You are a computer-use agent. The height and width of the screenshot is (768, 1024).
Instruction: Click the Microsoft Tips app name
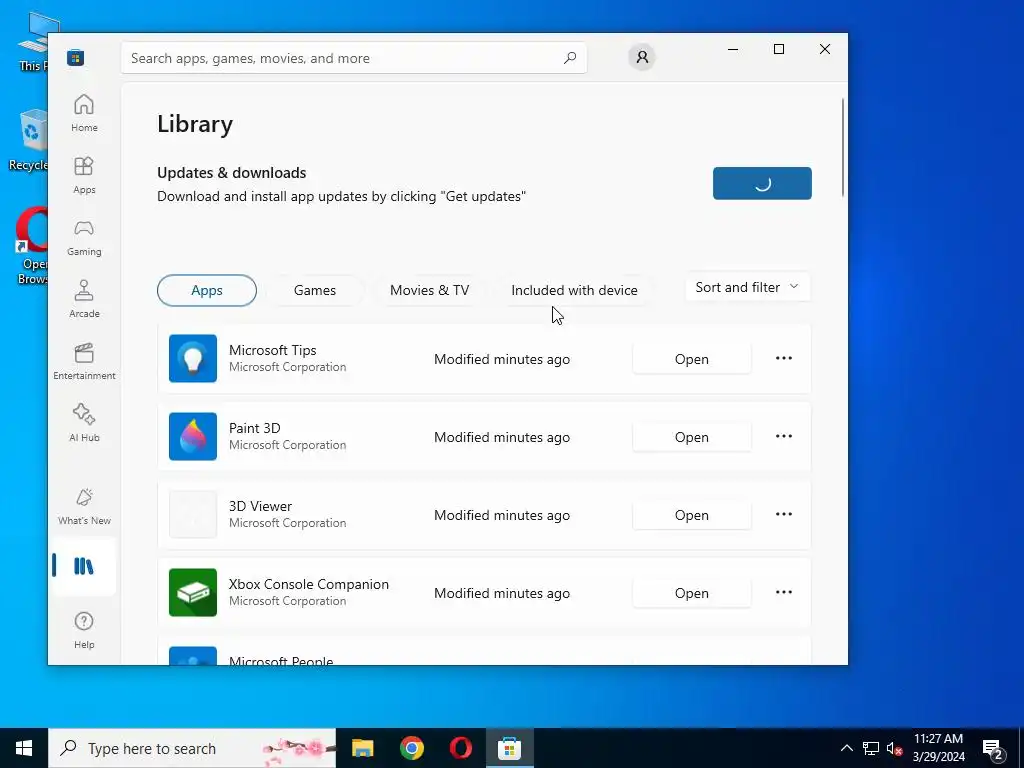click(272, 350)
